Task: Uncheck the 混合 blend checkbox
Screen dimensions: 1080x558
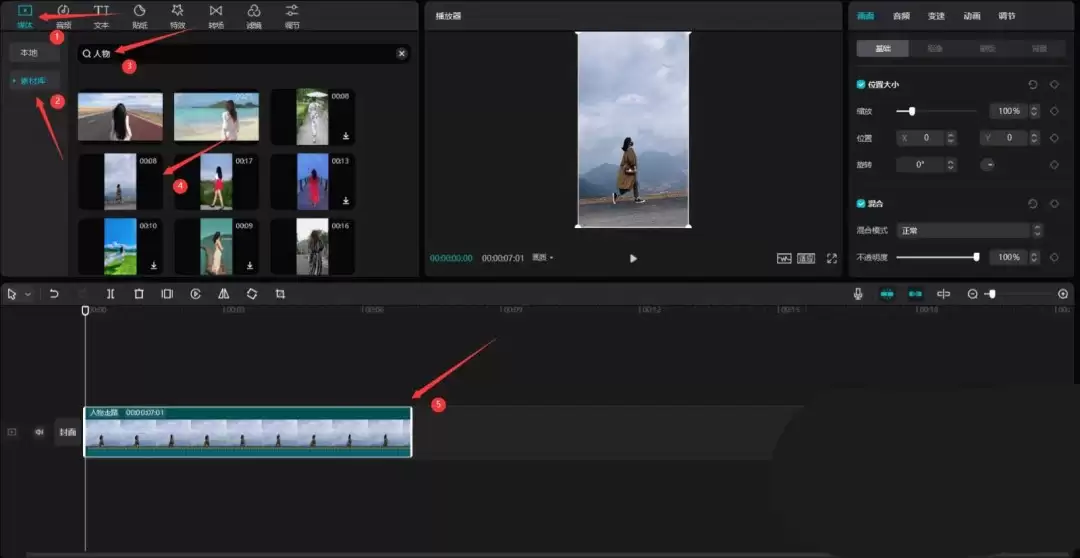Action: coord(861,203)
